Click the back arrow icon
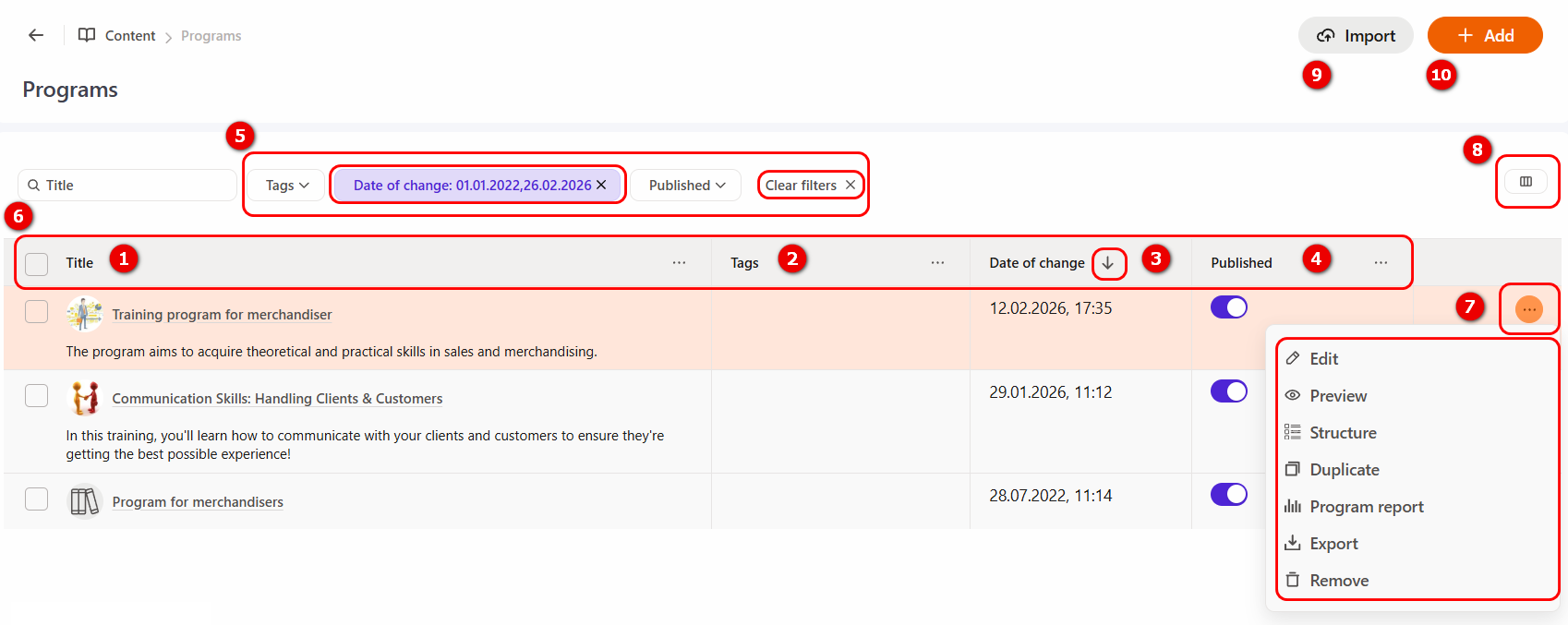1568x625 pixels. 36,35
